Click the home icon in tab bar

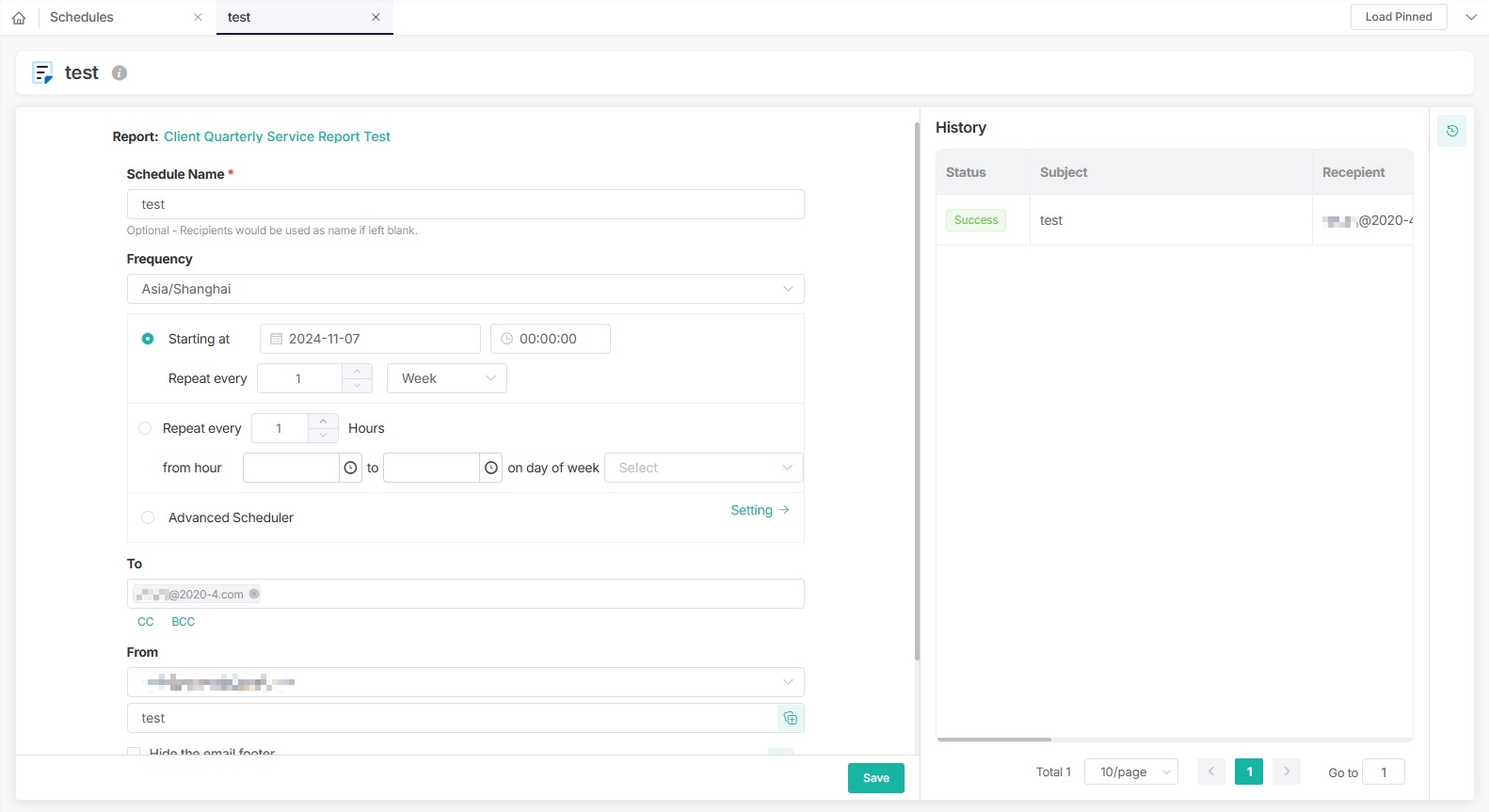pos(19,18)
